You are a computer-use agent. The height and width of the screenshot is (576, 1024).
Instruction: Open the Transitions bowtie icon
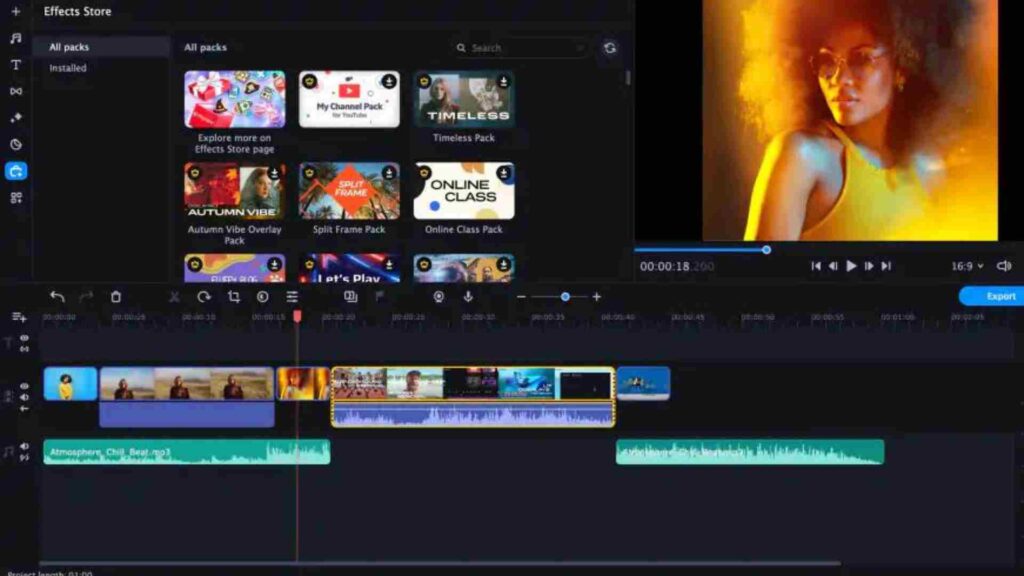pos(16,91)
